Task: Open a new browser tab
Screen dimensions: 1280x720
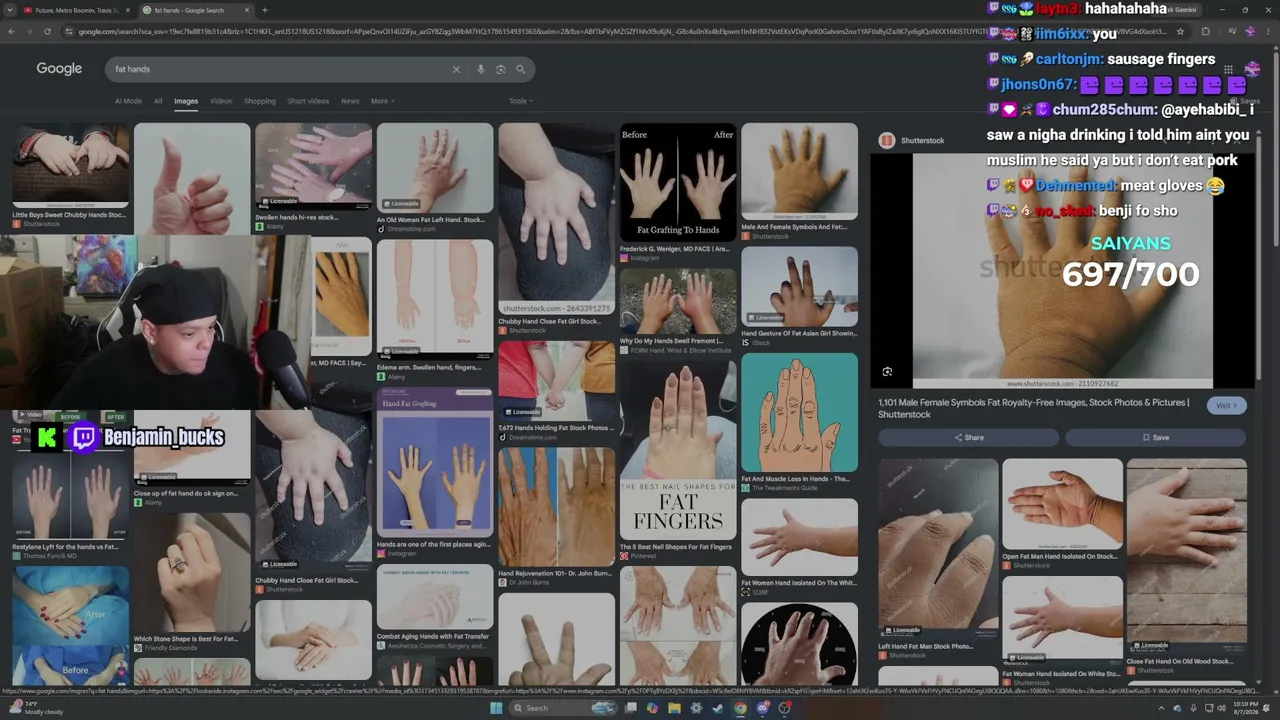Action: click(x=265, y=10)
